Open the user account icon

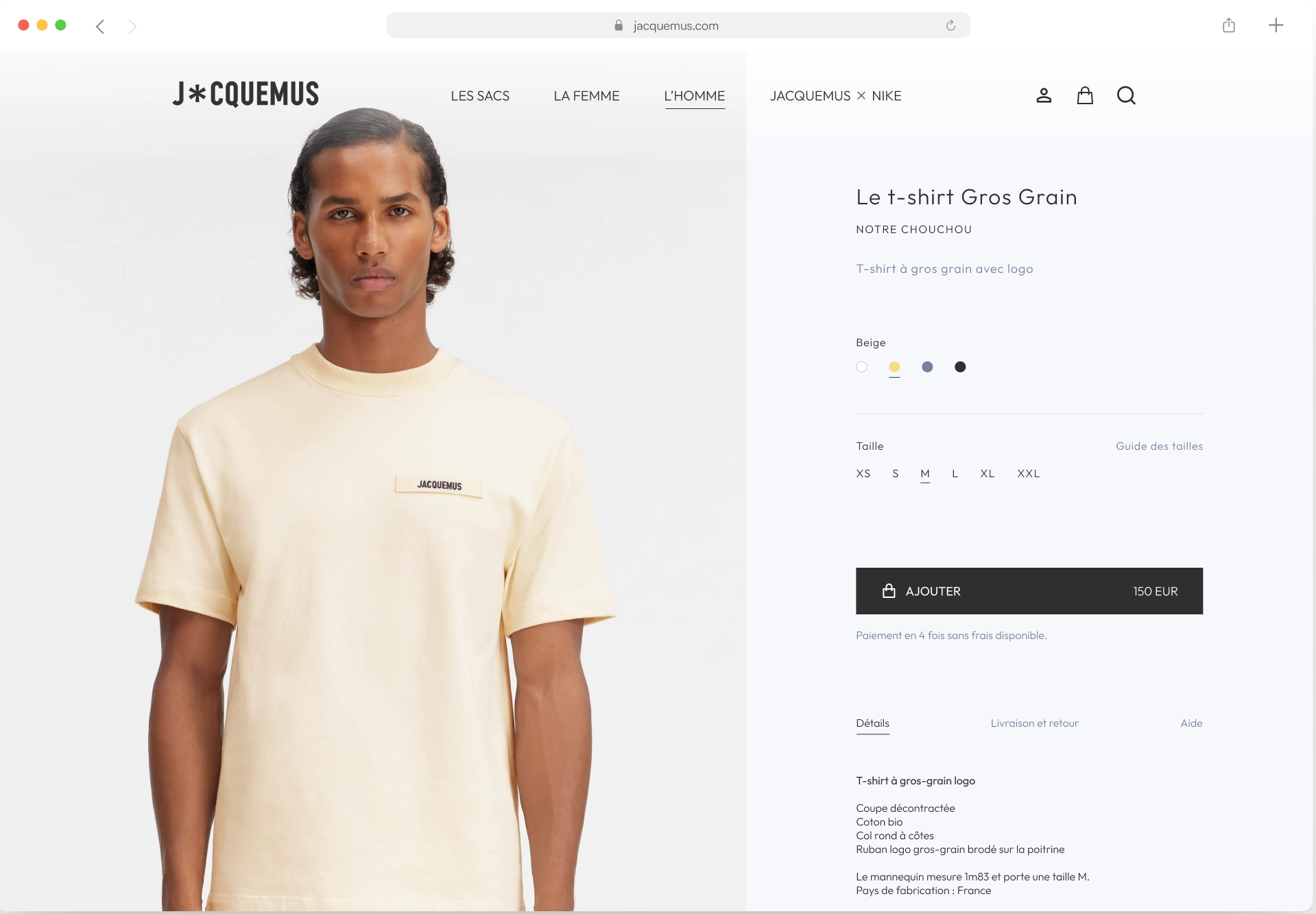click(1044, 95)
